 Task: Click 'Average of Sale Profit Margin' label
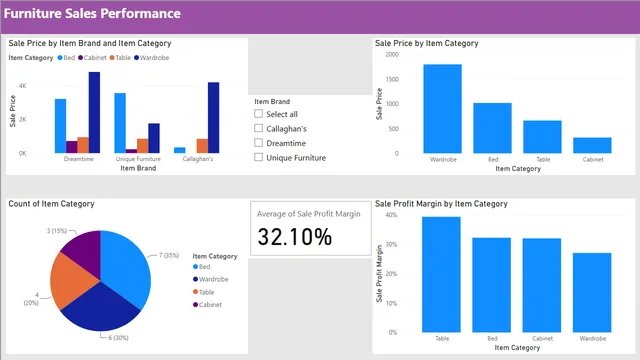click(309, 214)
